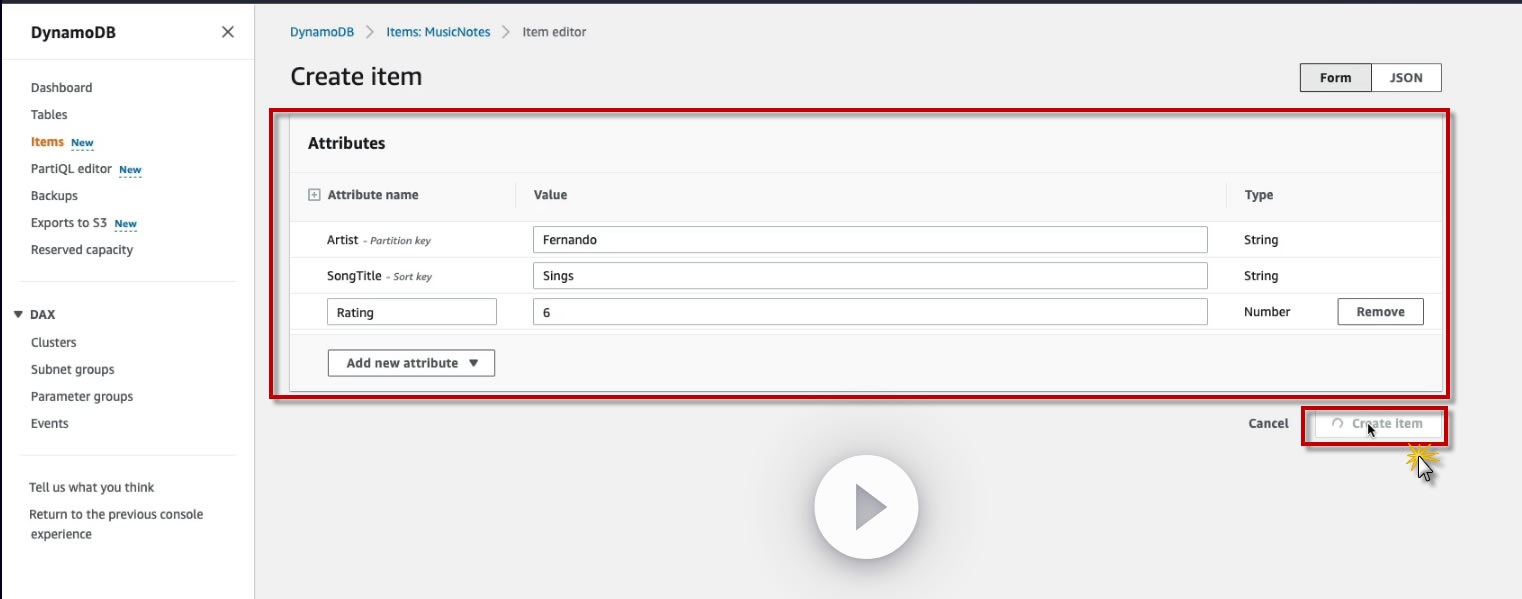Click the Number type label for Rating

tap(1267, 312)
